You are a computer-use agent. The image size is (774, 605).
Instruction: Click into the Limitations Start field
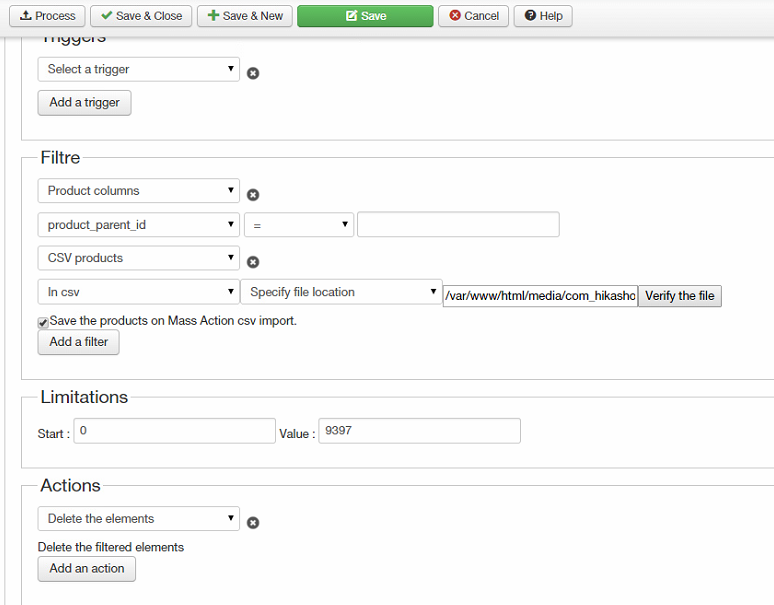(175, 431)
